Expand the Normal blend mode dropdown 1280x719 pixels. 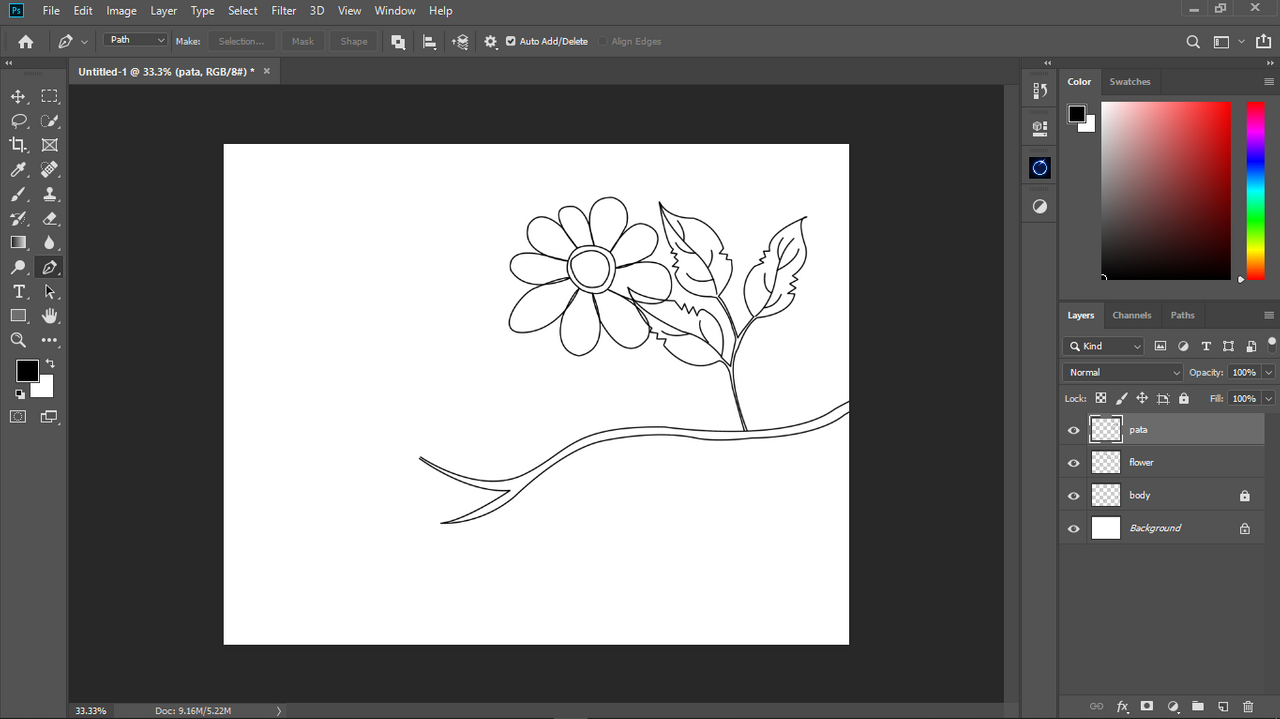[x=1123, y=372]
